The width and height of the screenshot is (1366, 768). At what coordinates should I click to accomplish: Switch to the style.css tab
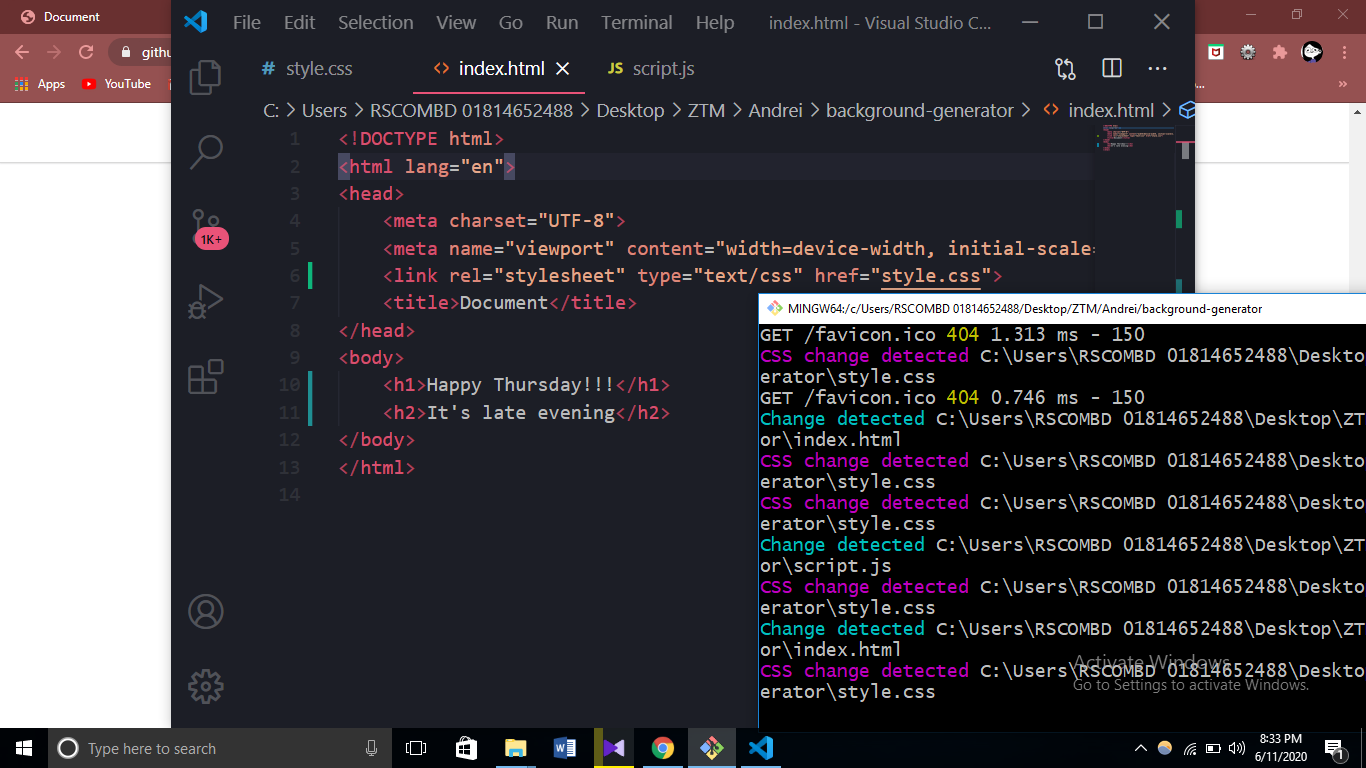click(306, 69)
